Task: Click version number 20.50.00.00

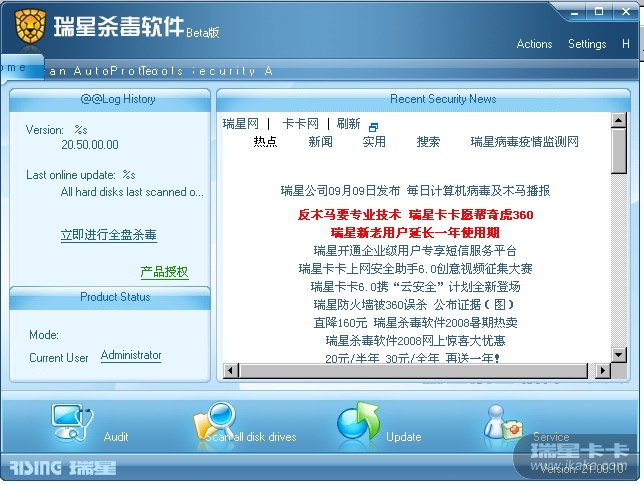Action: click(x=90, y=145)
